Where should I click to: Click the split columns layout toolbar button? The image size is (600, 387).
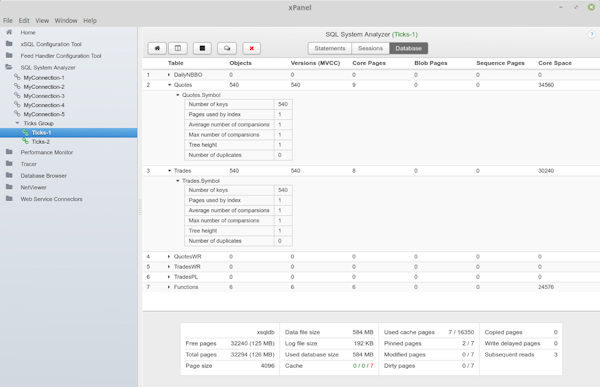(x=178, y=48)
